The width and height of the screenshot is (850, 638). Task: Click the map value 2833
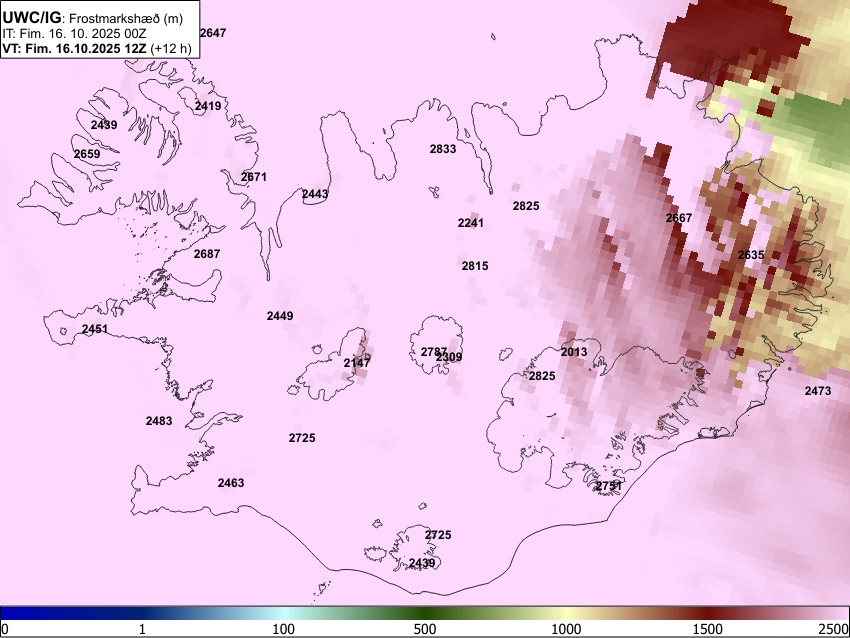(443, 149)
